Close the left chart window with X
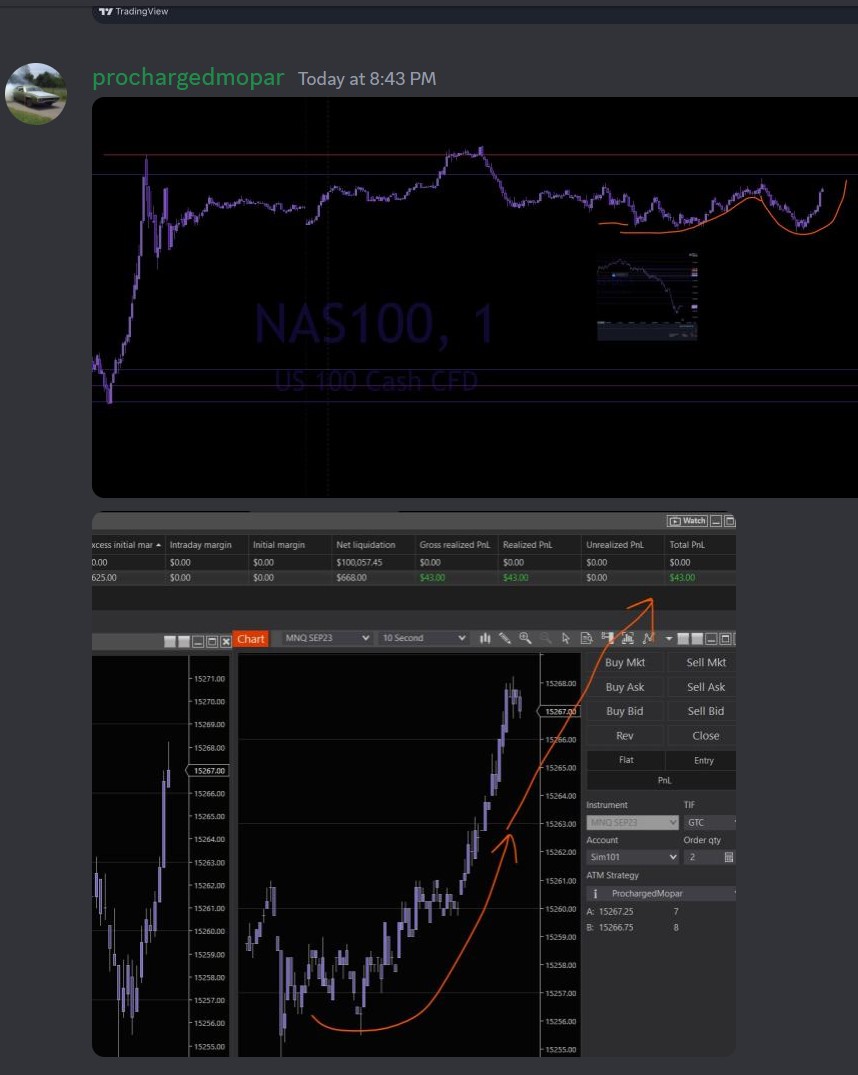 [x=226, y=642]
